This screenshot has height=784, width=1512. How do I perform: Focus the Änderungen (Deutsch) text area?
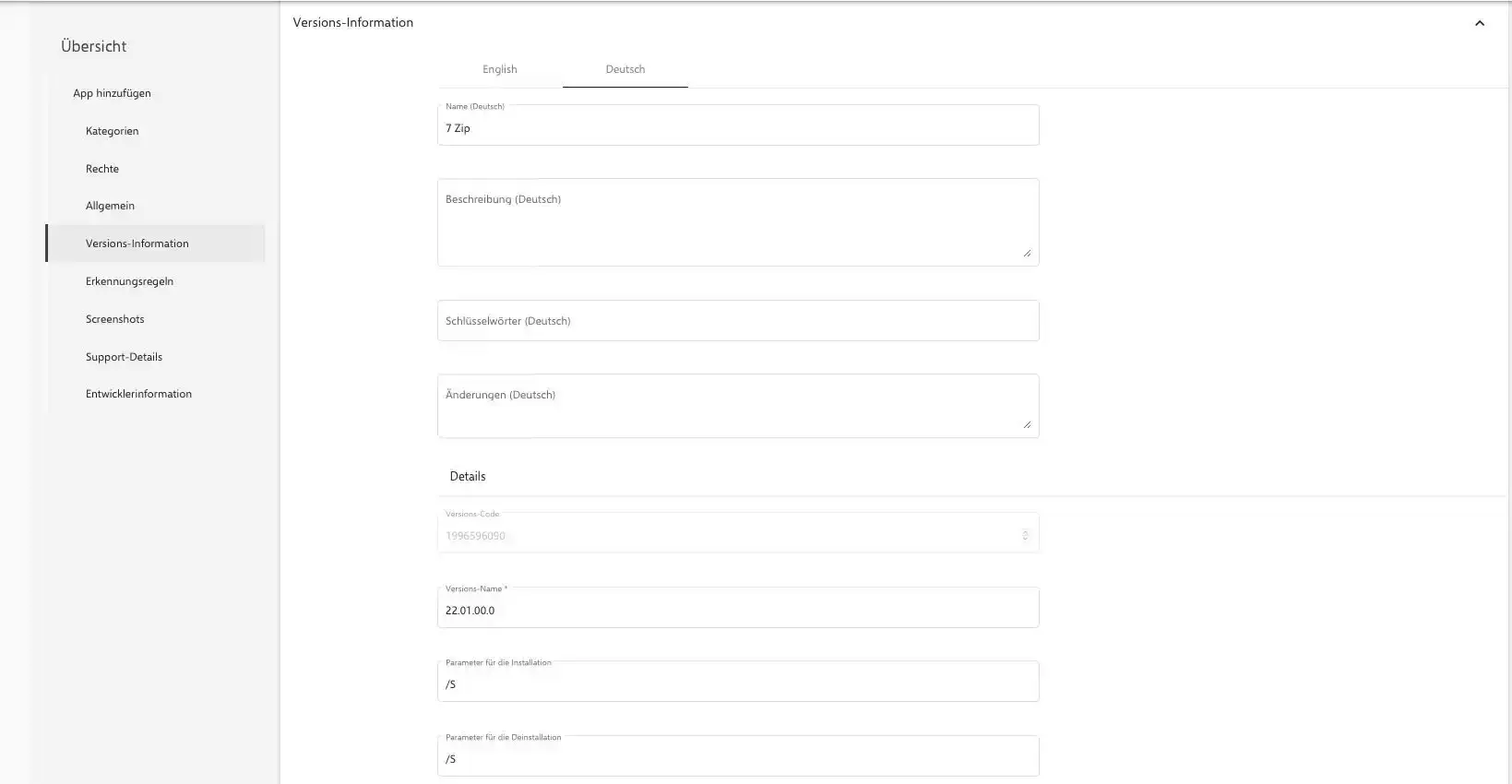pyautogui.click(x=737, y=405)
